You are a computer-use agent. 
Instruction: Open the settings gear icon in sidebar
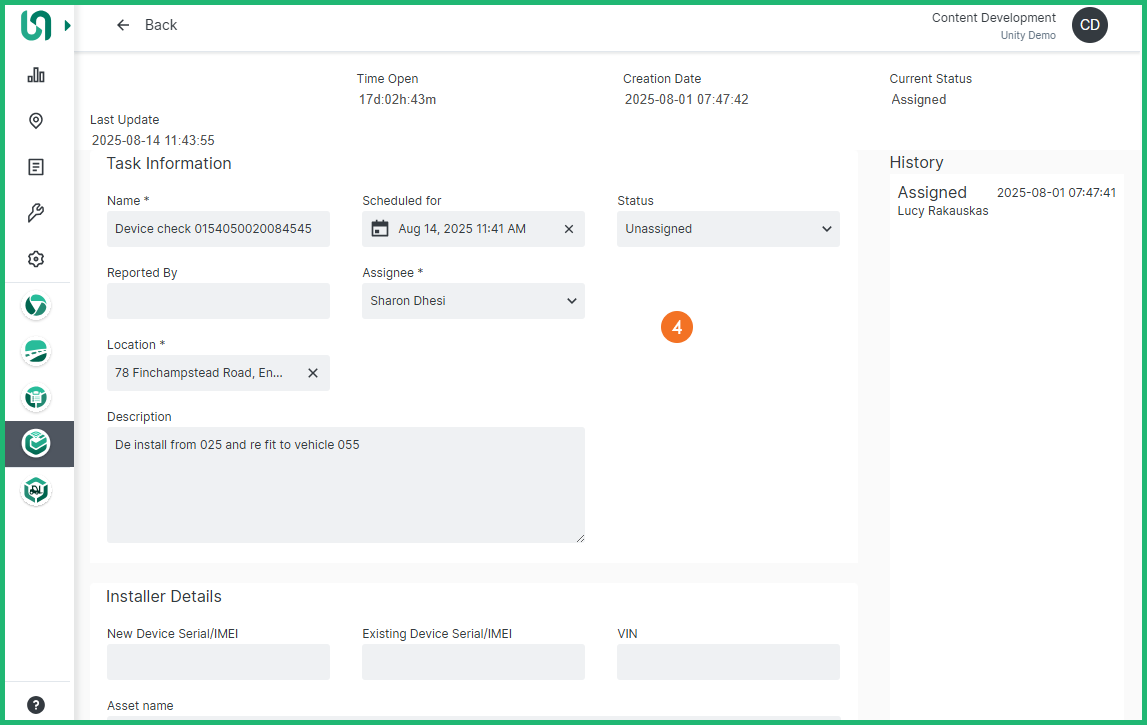tap(36, 259)
